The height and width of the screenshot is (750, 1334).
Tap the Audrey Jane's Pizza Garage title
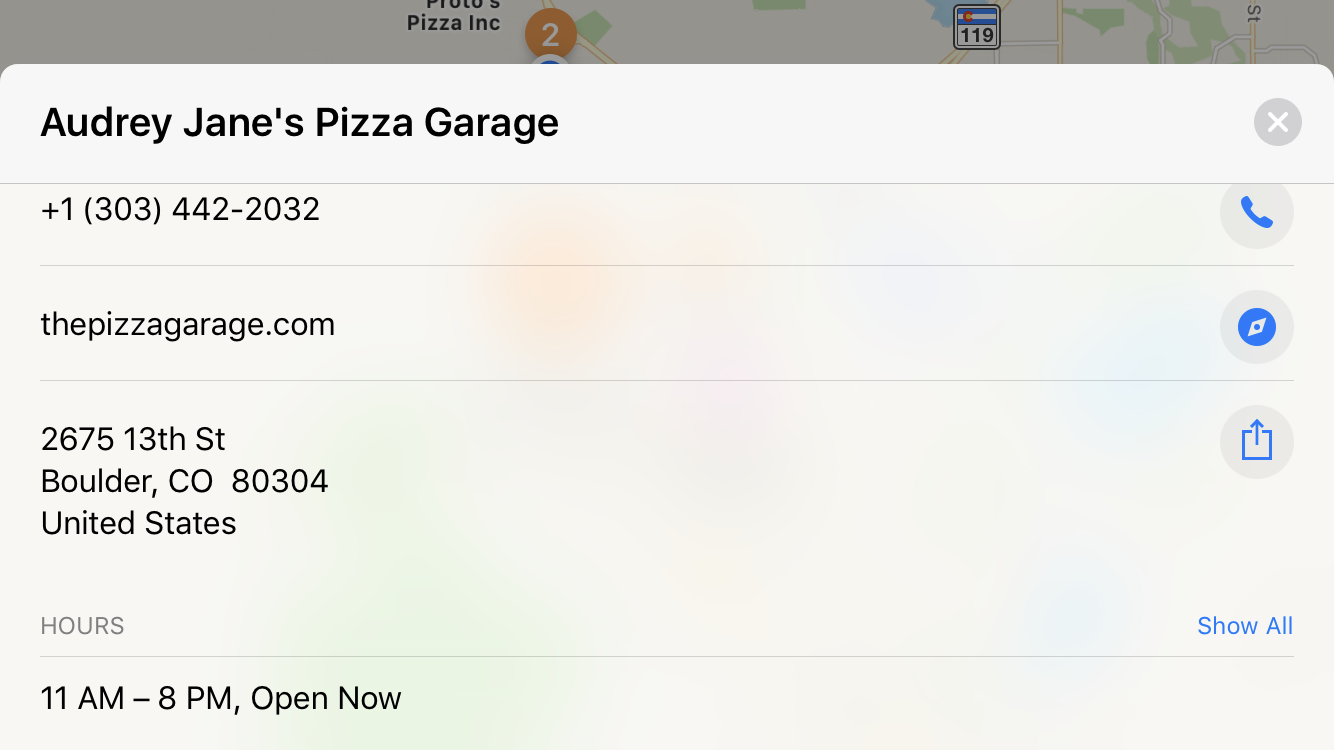[300, 122]
